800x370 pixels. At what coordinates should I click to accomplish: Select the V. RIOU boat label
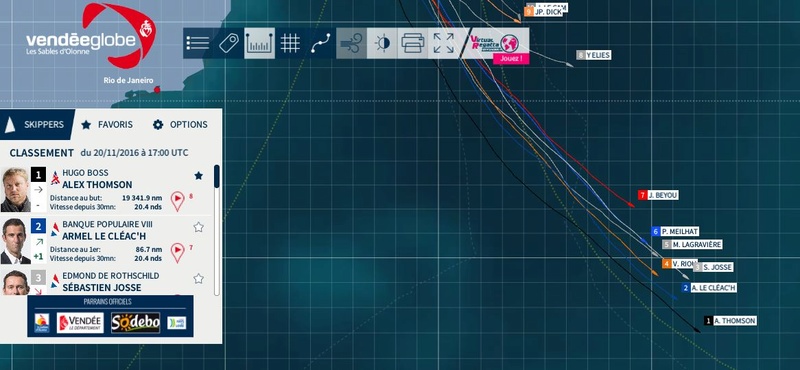(679, 264)
